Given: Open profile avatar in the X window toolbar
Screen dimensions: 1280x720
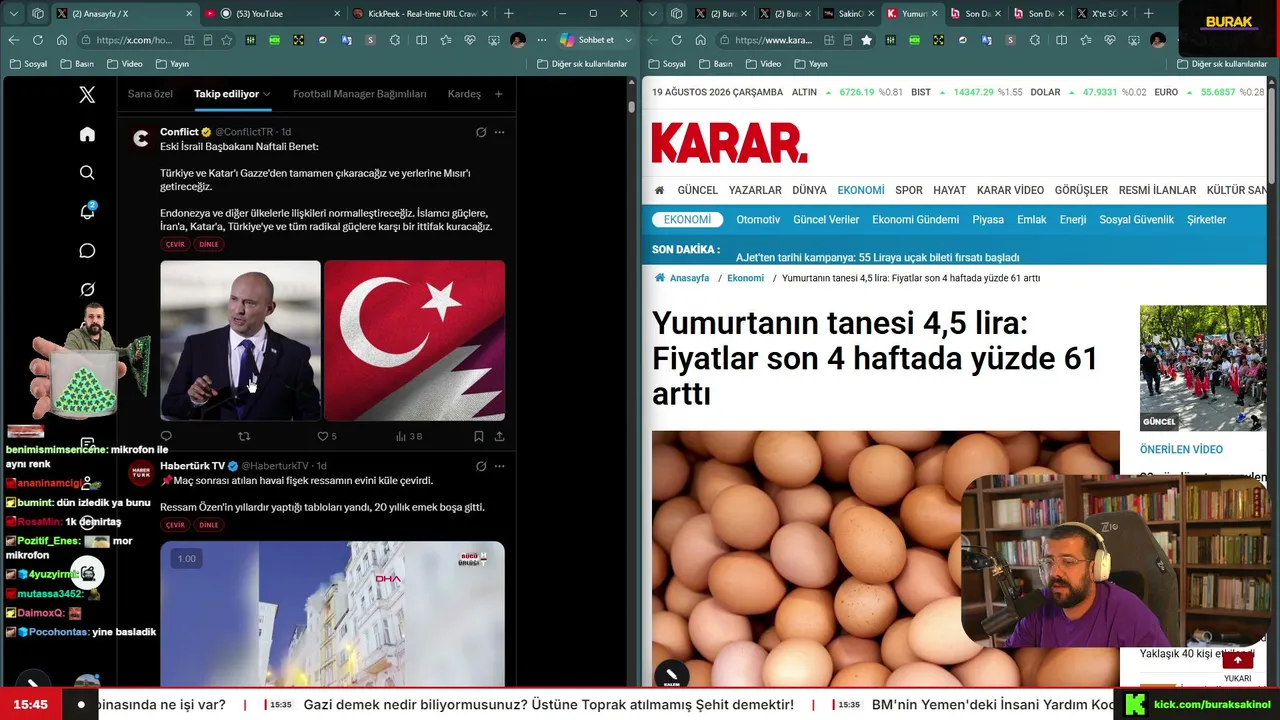Looking at the screenshot, I should 518,40.
